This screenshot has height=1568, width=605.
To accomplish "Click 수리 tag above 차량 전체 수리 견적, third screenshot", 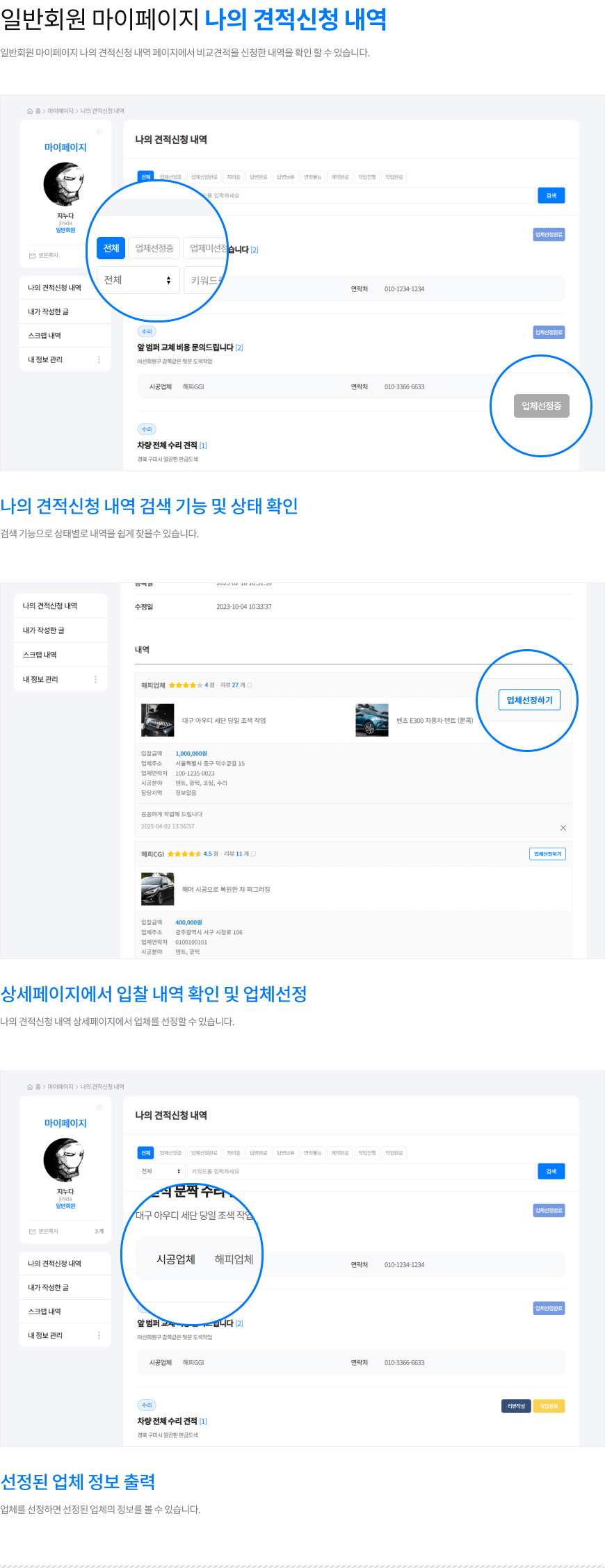I will (x=147, y=1405).
